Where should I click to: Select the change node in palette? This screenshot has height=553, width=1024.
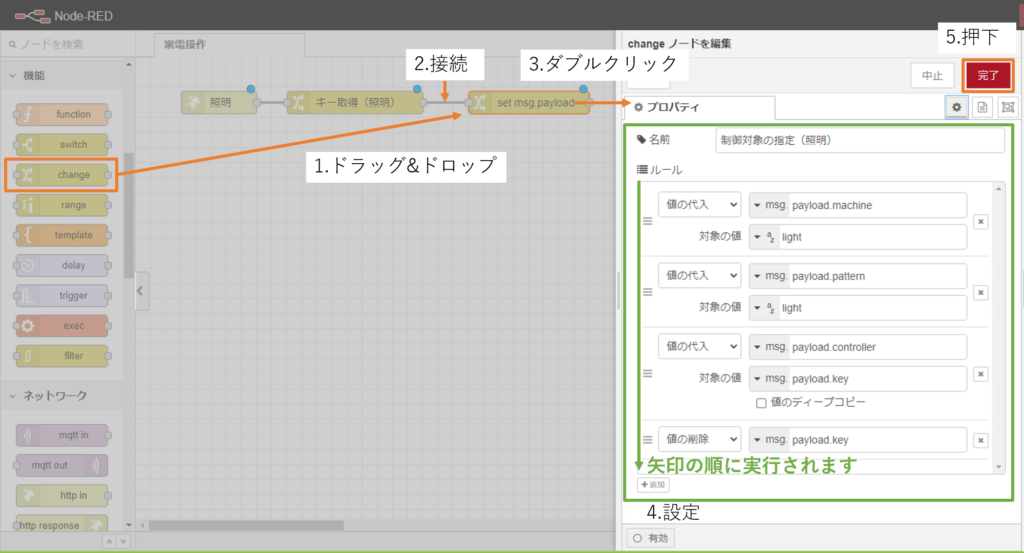(62, 174)
